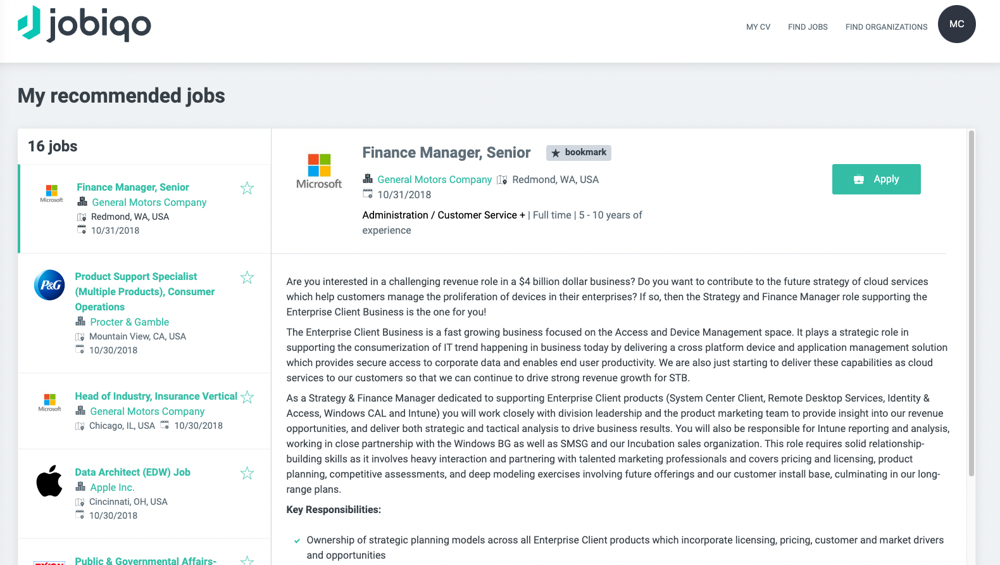The image size is (1000, 565).
Task: Star the Head of Industry job
Action: tap(247, 397)
